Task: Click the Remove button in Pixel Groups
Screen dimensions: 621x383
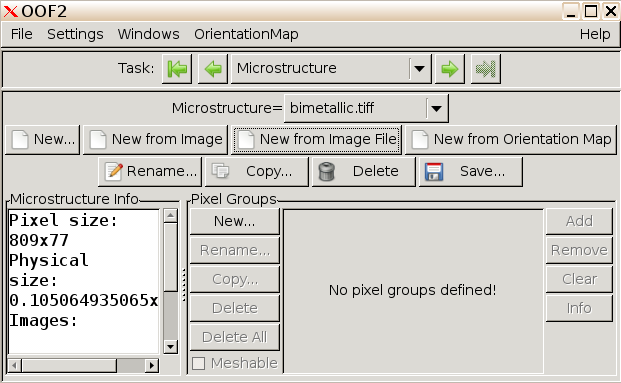Action: [579, 250]
